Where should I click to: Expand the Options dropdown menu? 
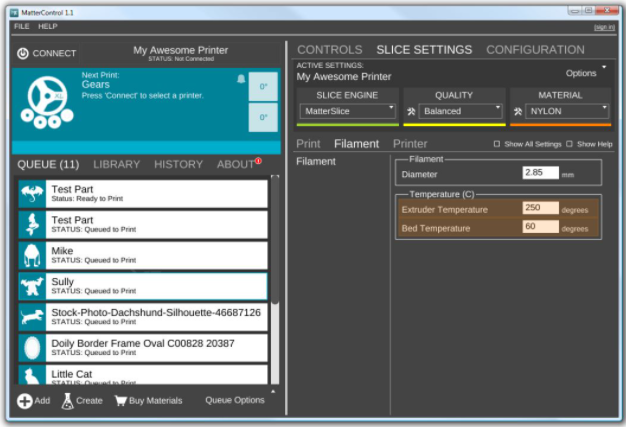point(586,73)
